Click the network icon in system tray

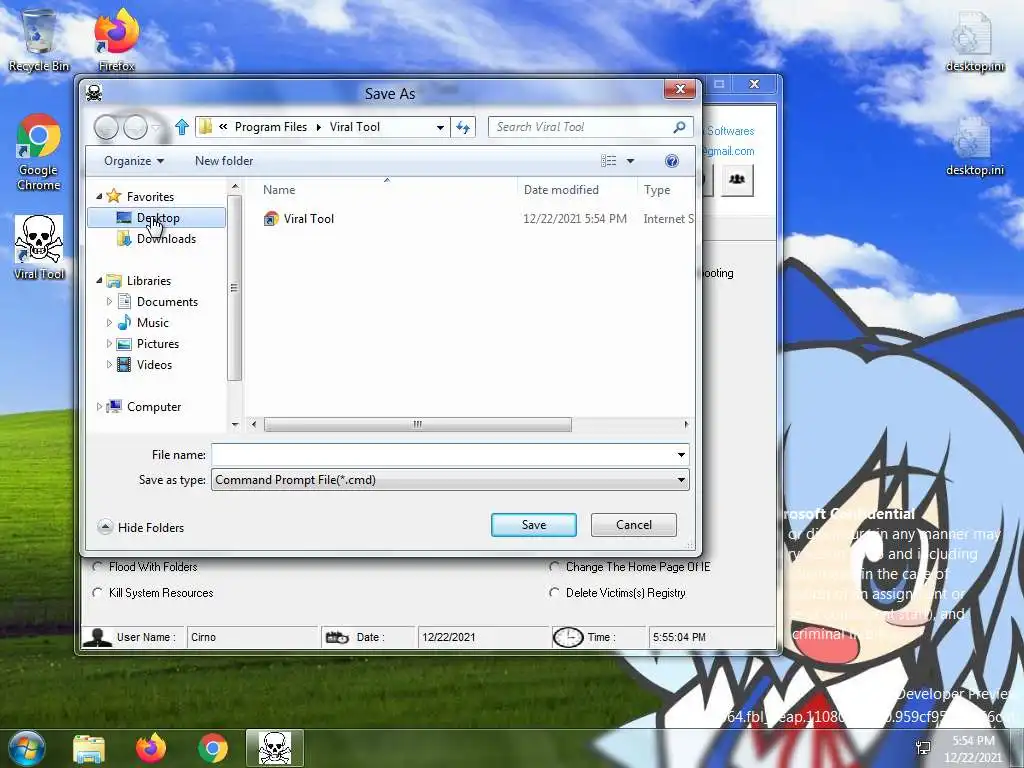click(x=923, y=748)
